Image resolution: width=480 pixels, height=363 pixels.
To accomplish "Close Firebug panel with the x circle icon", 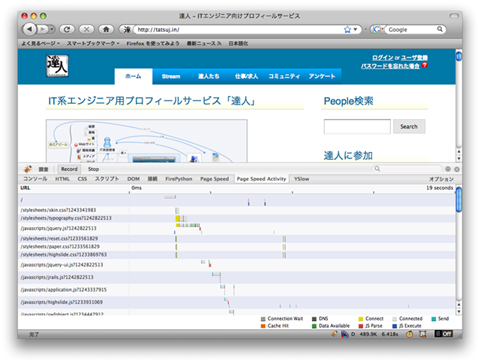I will pos(457,169).
